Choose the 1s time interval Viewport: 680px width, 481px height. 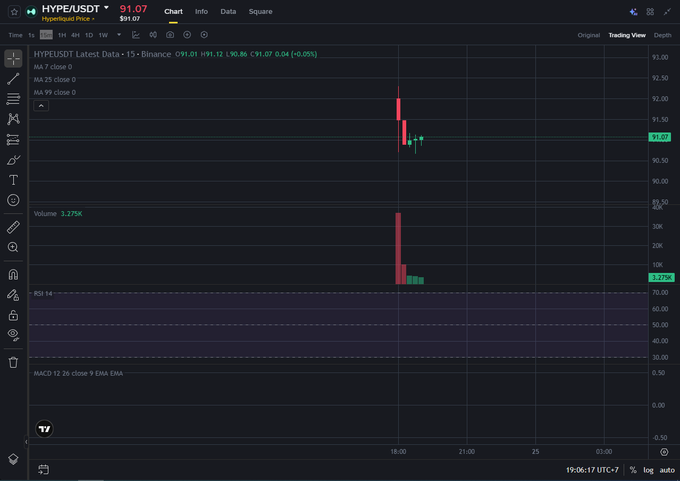(31, 35)
